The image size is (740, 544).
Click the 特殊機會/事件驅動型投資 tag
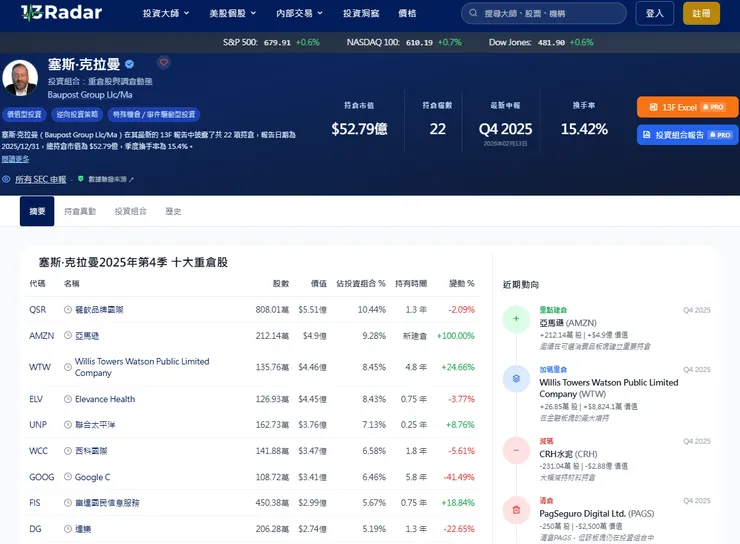click(x=154, y=114)
